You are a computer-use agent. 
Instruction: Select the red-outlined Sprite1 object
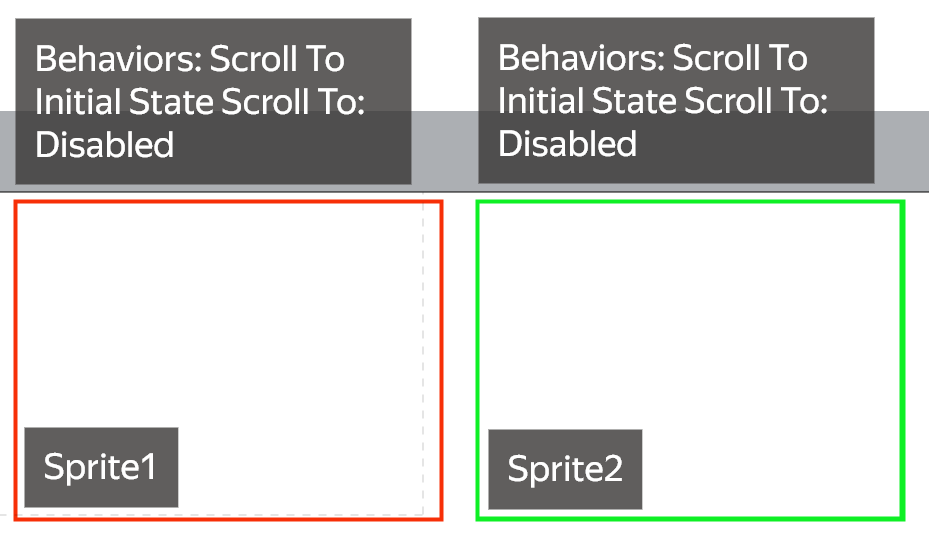pyautogui.click(x=228, y=360)
